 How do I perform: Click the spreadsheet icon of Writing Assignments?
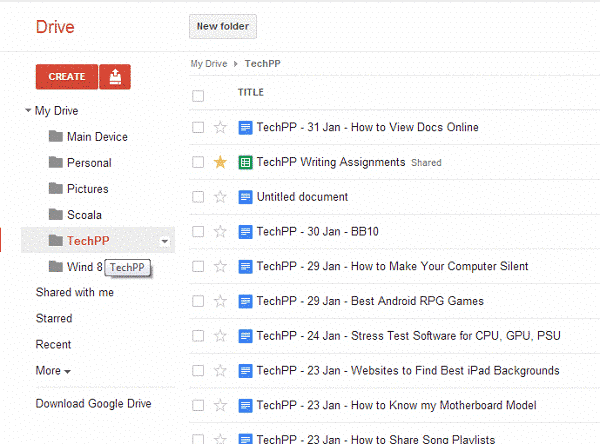click(245, 162)
